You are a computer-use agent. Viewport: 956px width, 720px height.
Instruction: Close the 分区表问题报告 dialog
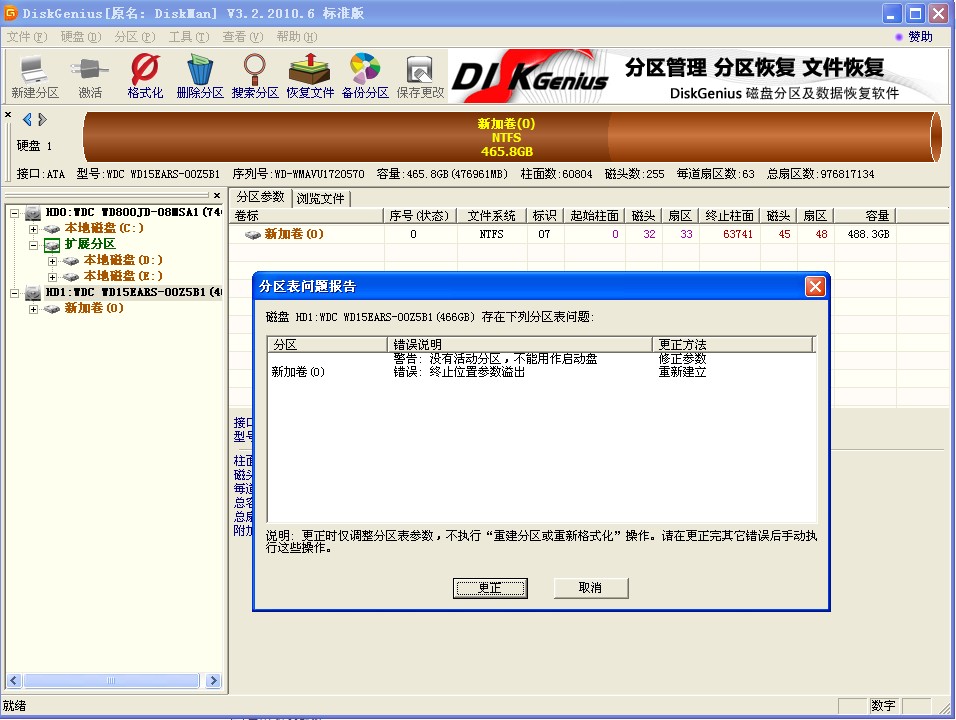pos(815,287)
